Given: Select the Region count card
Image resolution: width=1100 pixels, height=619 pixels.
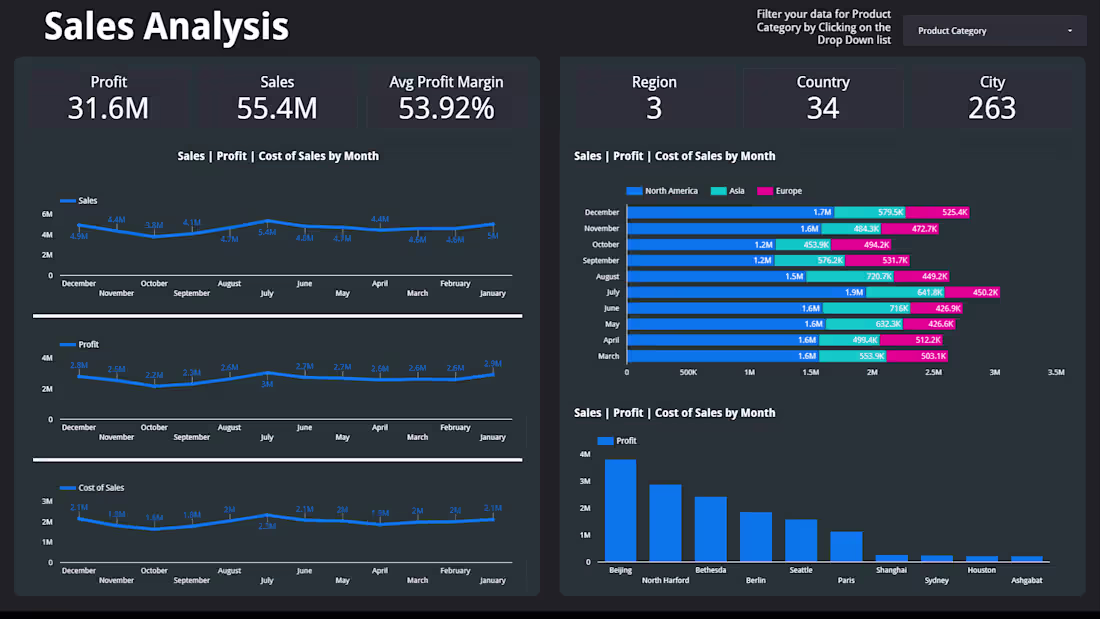Looking at the screenshot, I should click(x=654, y=97).
